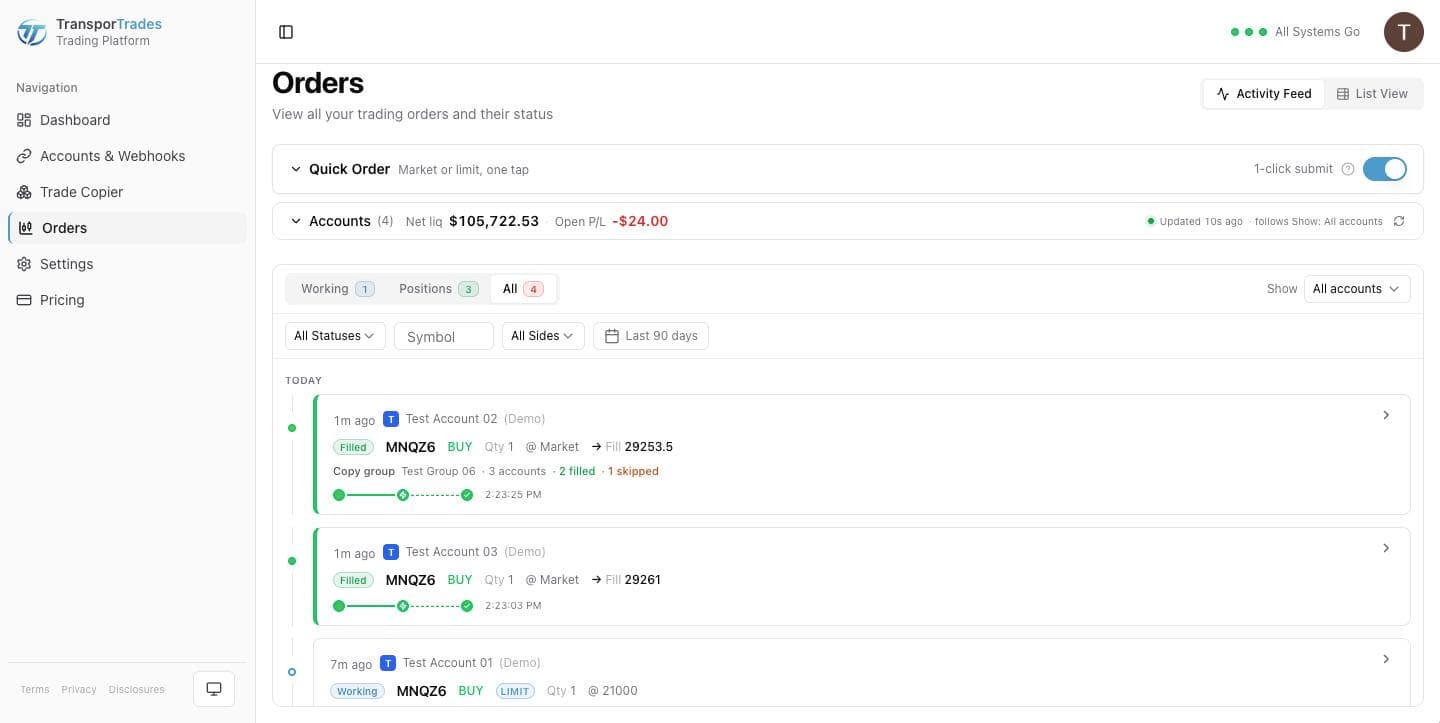Image resolution: width=1440 pixels, height=723 pixels.
Task: Click the net liq value $105,722.53
Action: (494, 221)
